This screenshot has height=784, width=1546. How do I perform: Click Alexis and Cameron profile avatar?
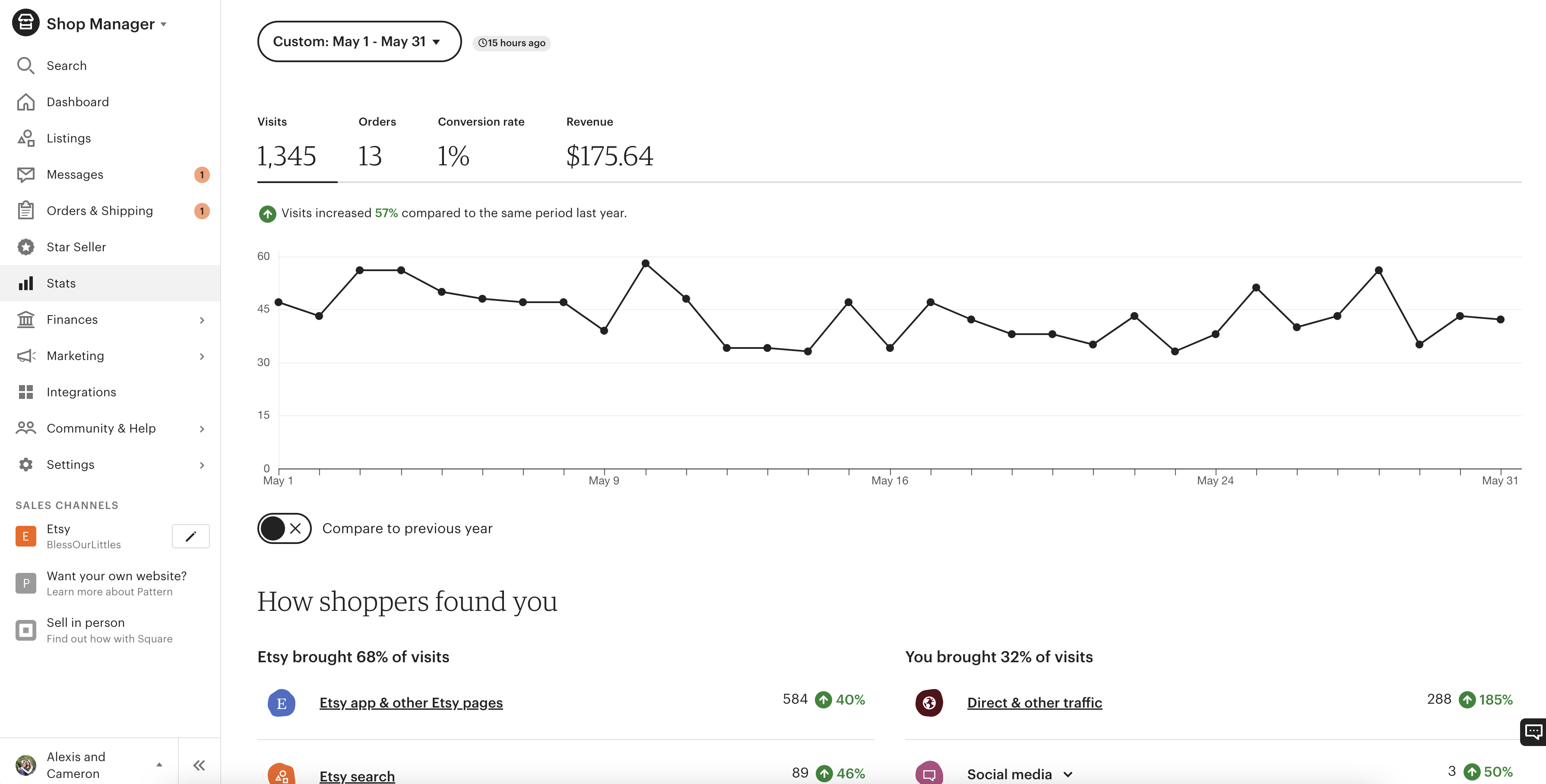click(26, 765)
